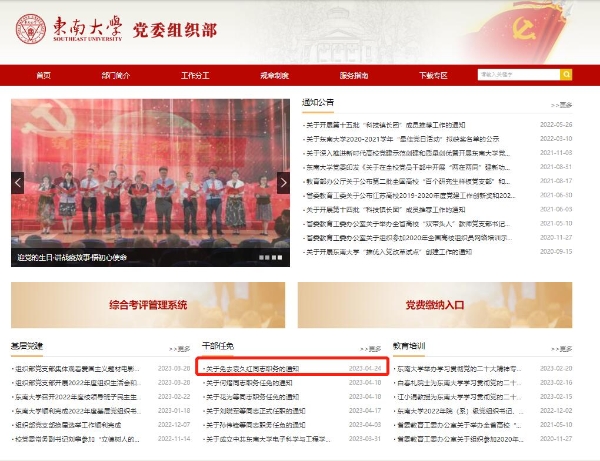Open the 两在两同 建新功 notice
The image size is (600, 461).
click(x=408, y=167)
